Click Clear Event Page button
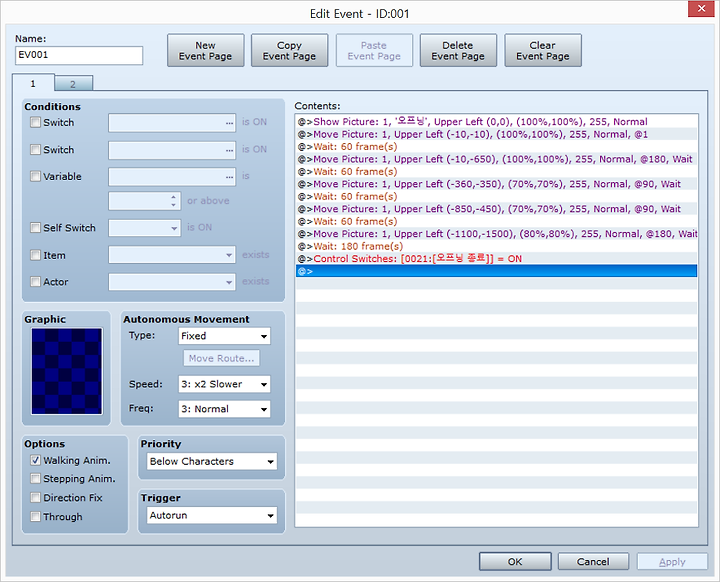Viewport: 720px width, 582px height. click(x=543, y=51)
